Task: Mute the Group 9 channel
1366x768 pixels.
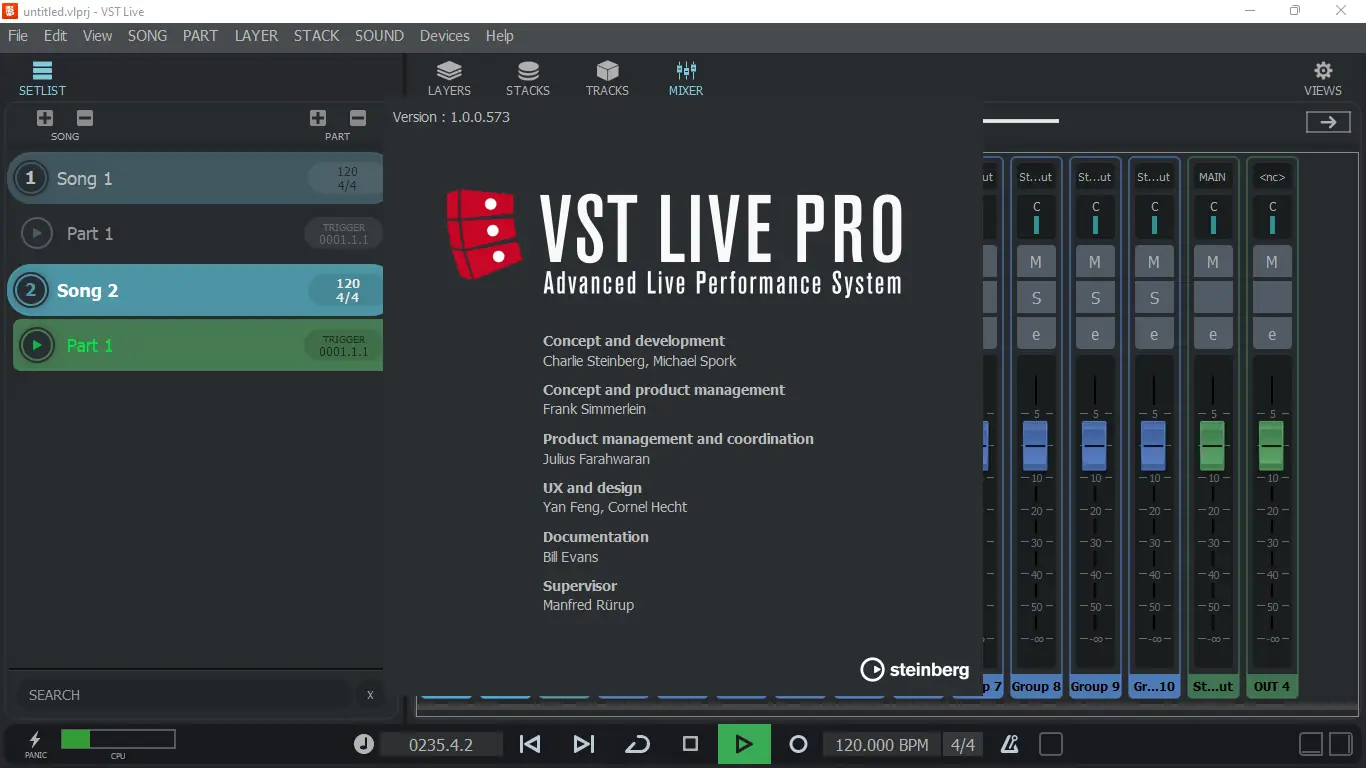Action: click(x=1095, y=262)
